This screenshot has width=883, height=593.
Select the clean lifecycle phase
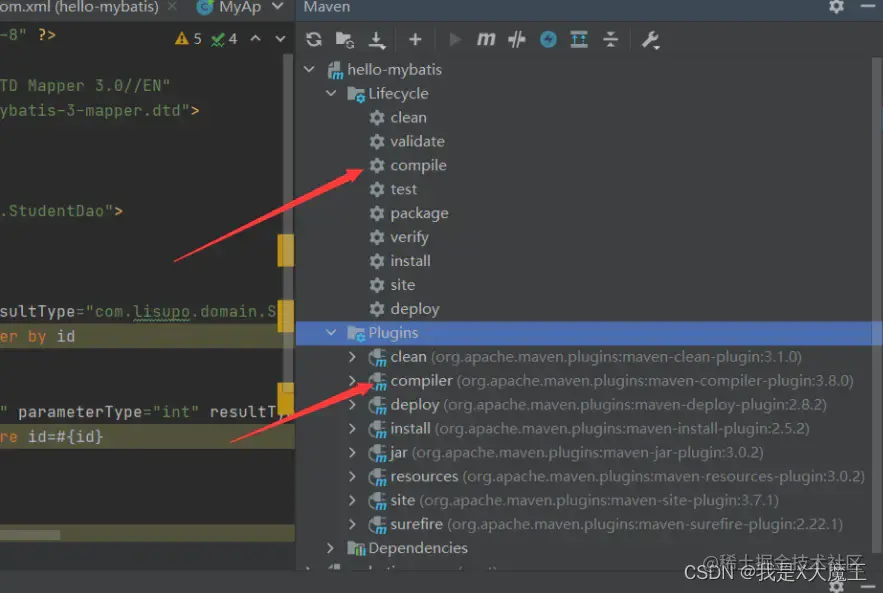point(408,117)
